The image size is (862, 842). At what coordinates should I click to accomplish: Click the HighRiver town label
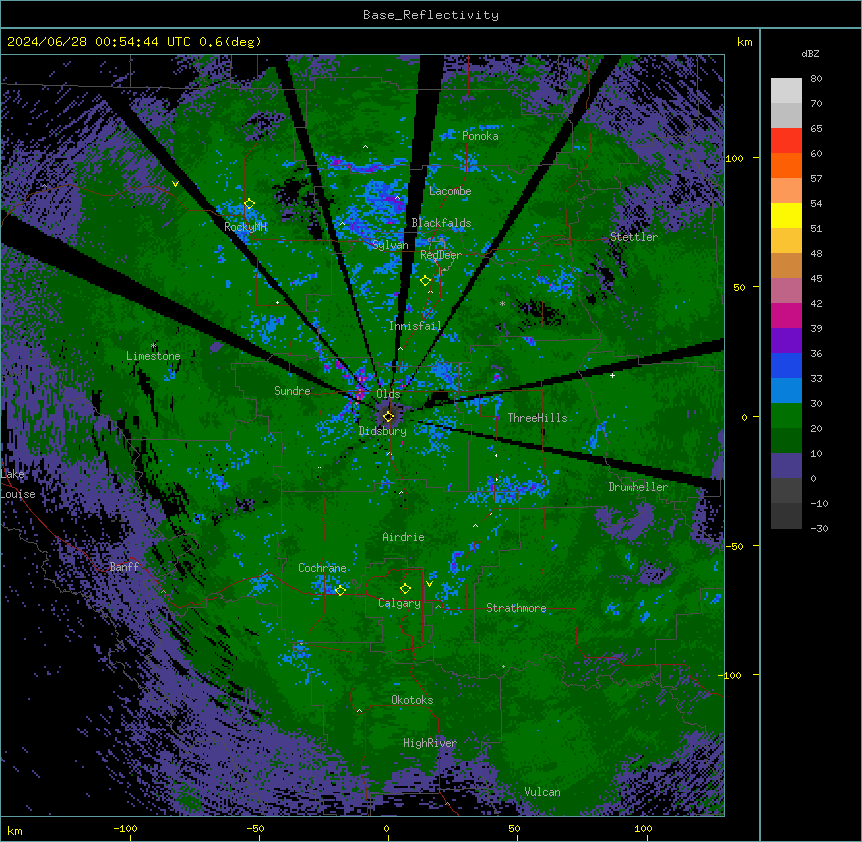[x=430, y=743]
